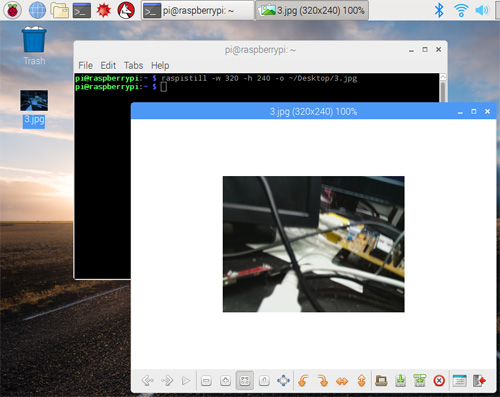Click the terminal vertical scrollbar
The image size is (500, 397).
(443, 88)
